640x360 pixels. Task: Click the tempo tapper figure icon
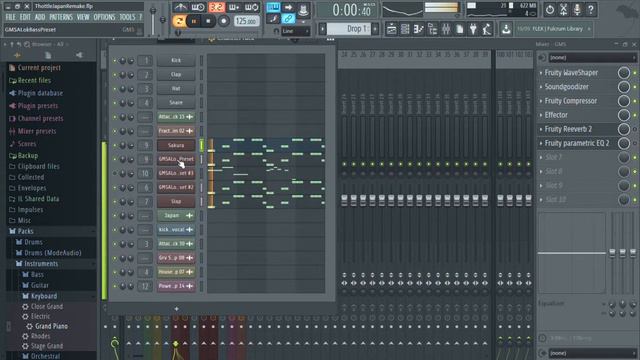(x=487, y=29)
